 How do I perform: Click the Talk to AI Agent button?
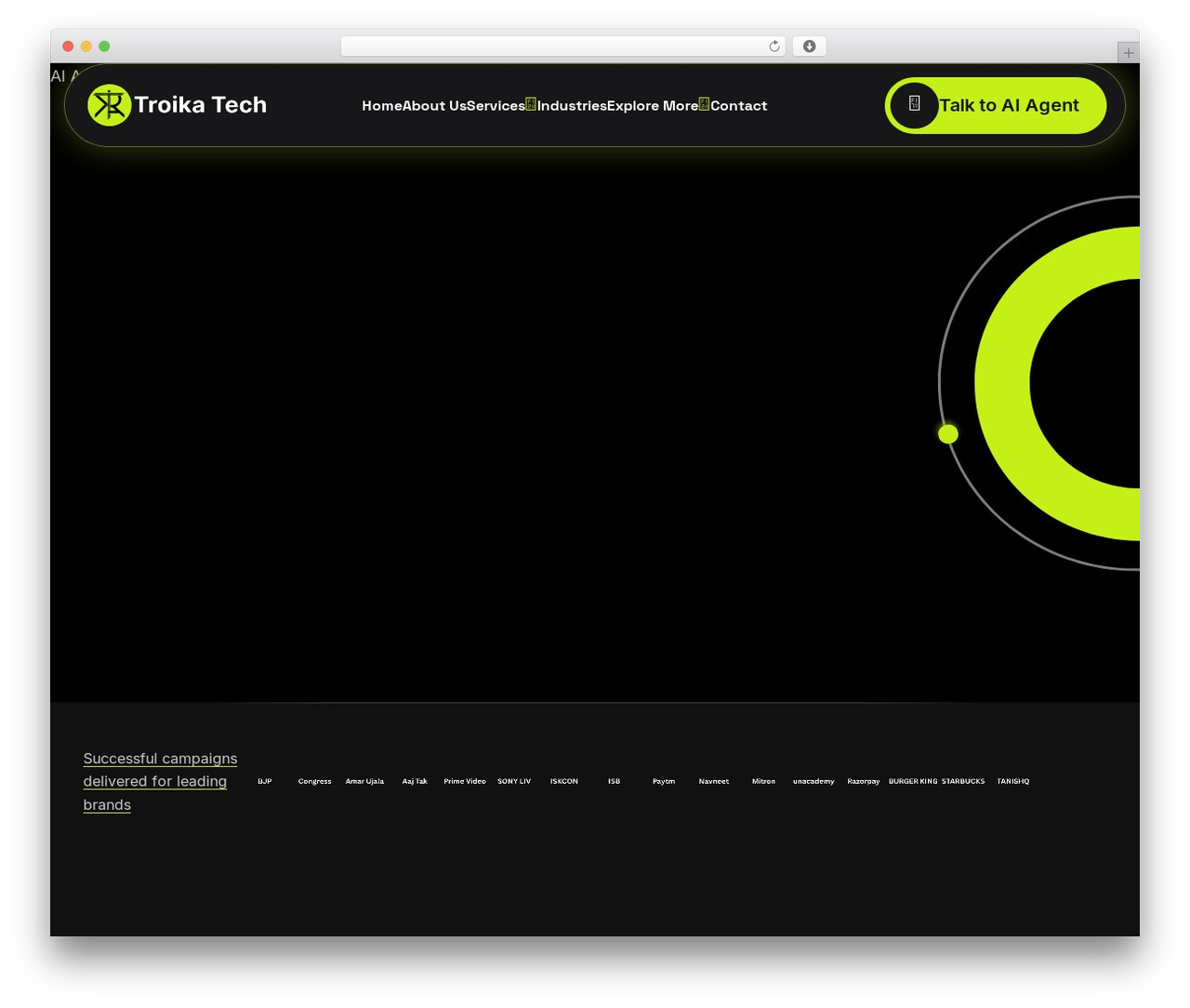(x=996, y=105)
